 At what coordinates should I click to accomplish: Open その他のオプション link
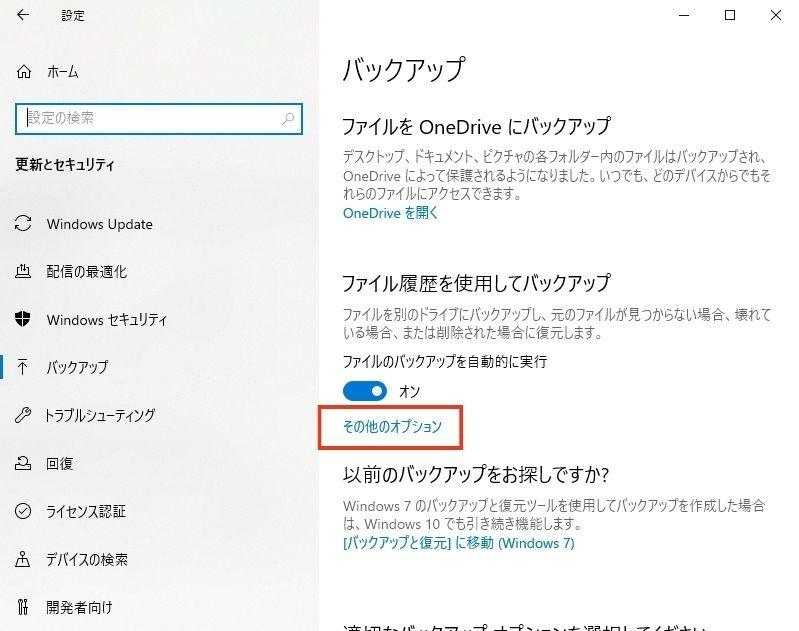coord(392,427)
